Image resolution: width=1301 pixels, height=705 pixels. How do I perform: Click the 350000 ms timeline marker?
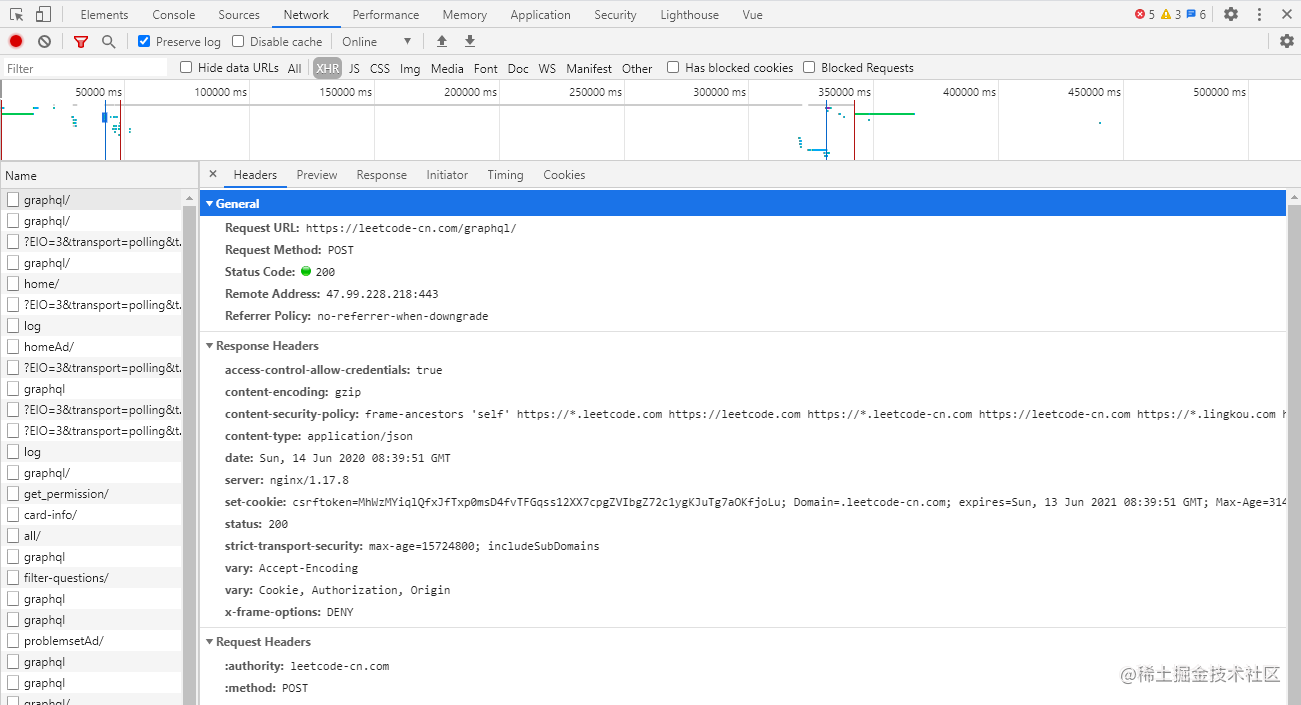[846, 92]
